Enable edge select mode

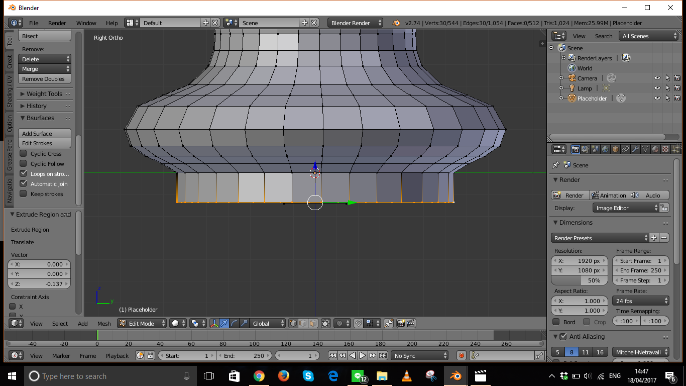(x=303, y=323)
